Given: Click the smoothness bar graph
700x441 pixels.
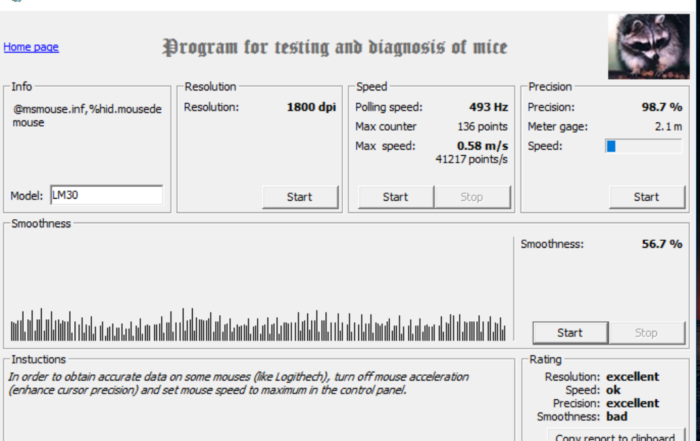Looking at the screenshot, I should (258, 325).
